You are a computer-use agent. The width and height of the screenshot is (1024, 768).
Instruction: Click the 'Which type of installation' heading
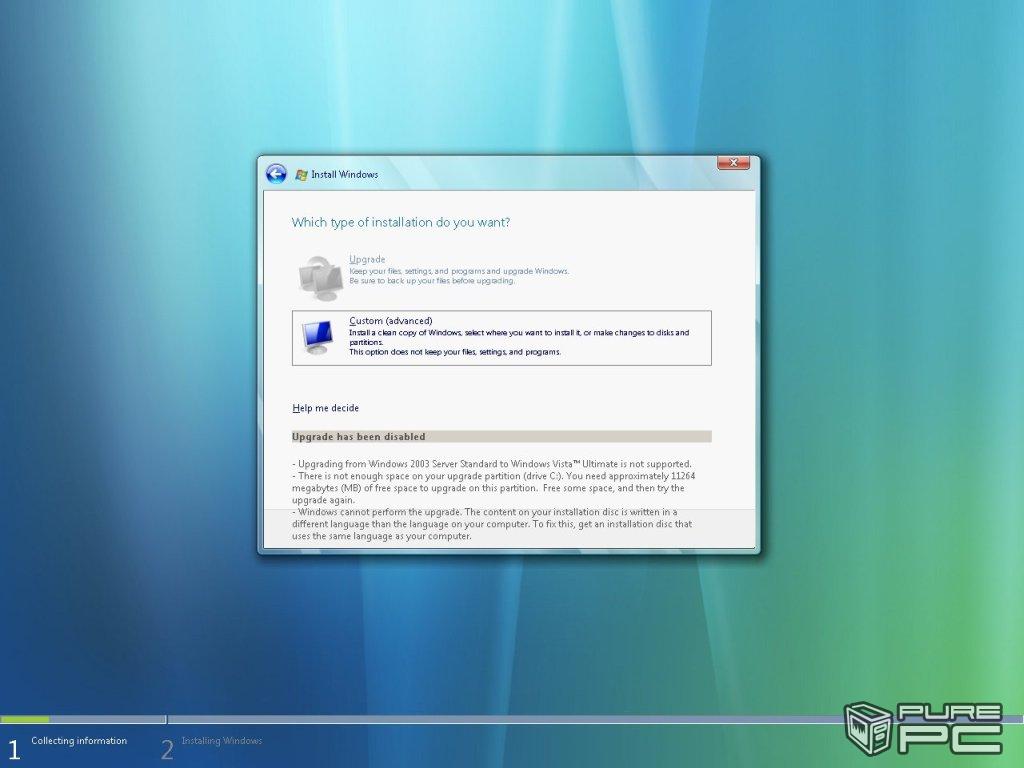pyautogui.click(x=407, y=222)
